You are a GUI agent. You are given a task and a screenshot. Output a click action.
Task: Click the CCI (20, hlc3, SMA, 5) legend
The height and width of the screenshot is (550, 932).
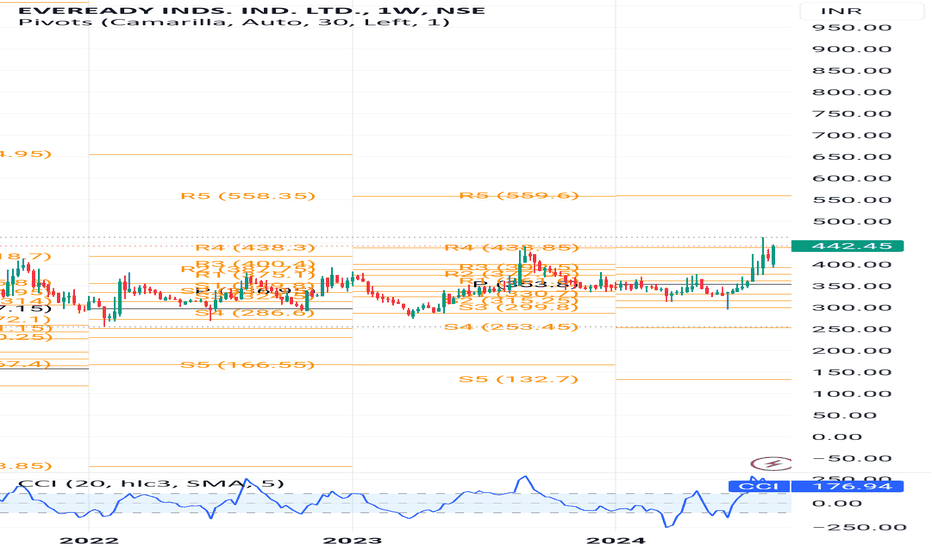[x=152, y=483]
